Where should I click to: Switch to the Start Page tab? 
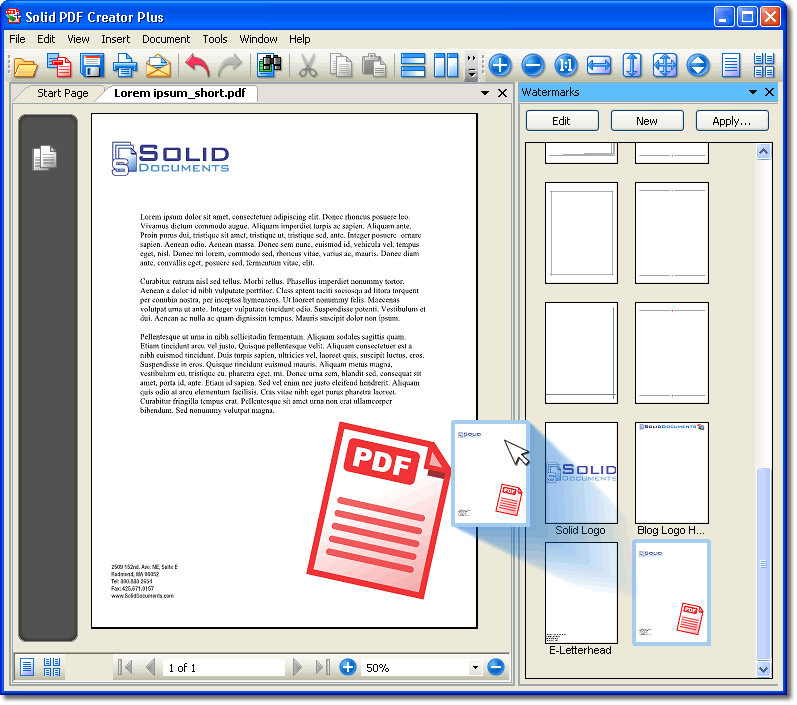pyautogui.click(x=62, y=93)
